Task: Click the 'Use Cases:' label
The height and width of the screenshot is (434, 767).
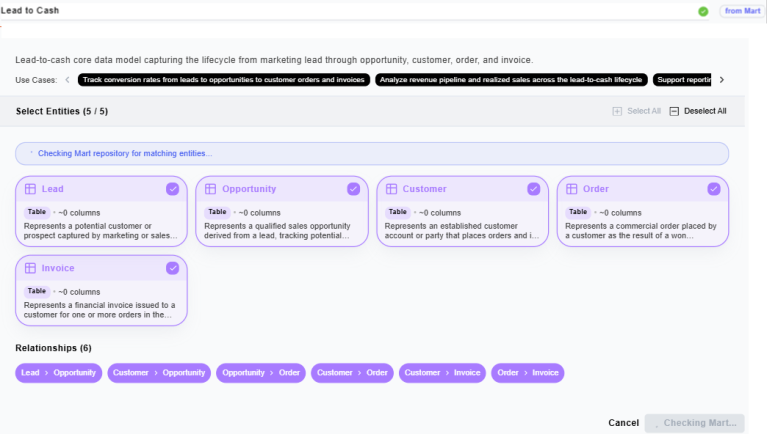Action: click(x=36, y=80)
